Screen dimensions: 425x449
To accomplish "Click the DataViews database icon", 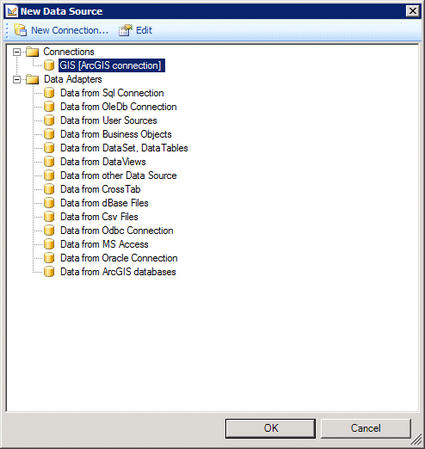I will [49, 162].
